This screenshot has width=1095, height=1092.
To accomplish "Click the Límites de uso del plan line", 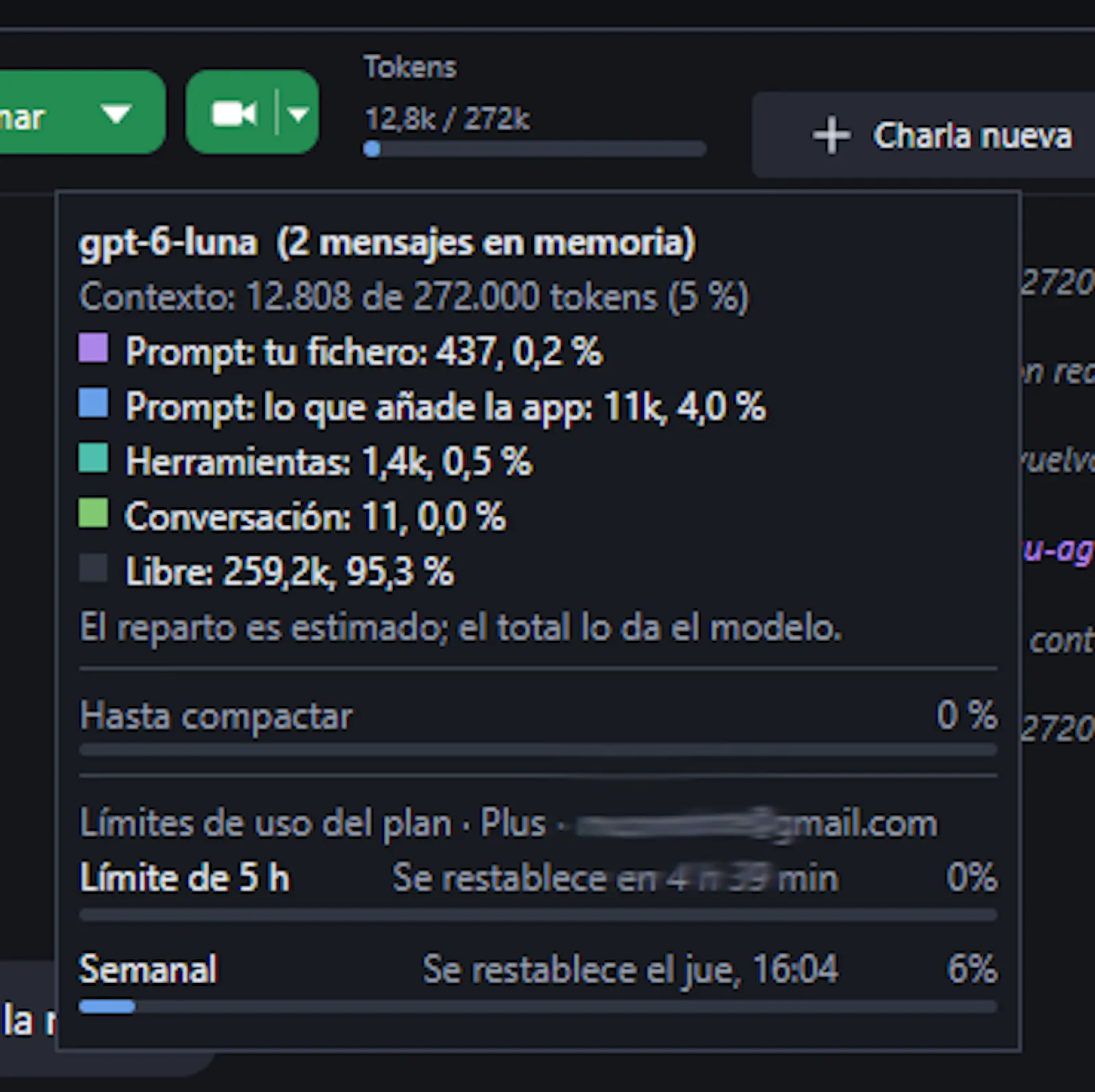I will point(508,823).
